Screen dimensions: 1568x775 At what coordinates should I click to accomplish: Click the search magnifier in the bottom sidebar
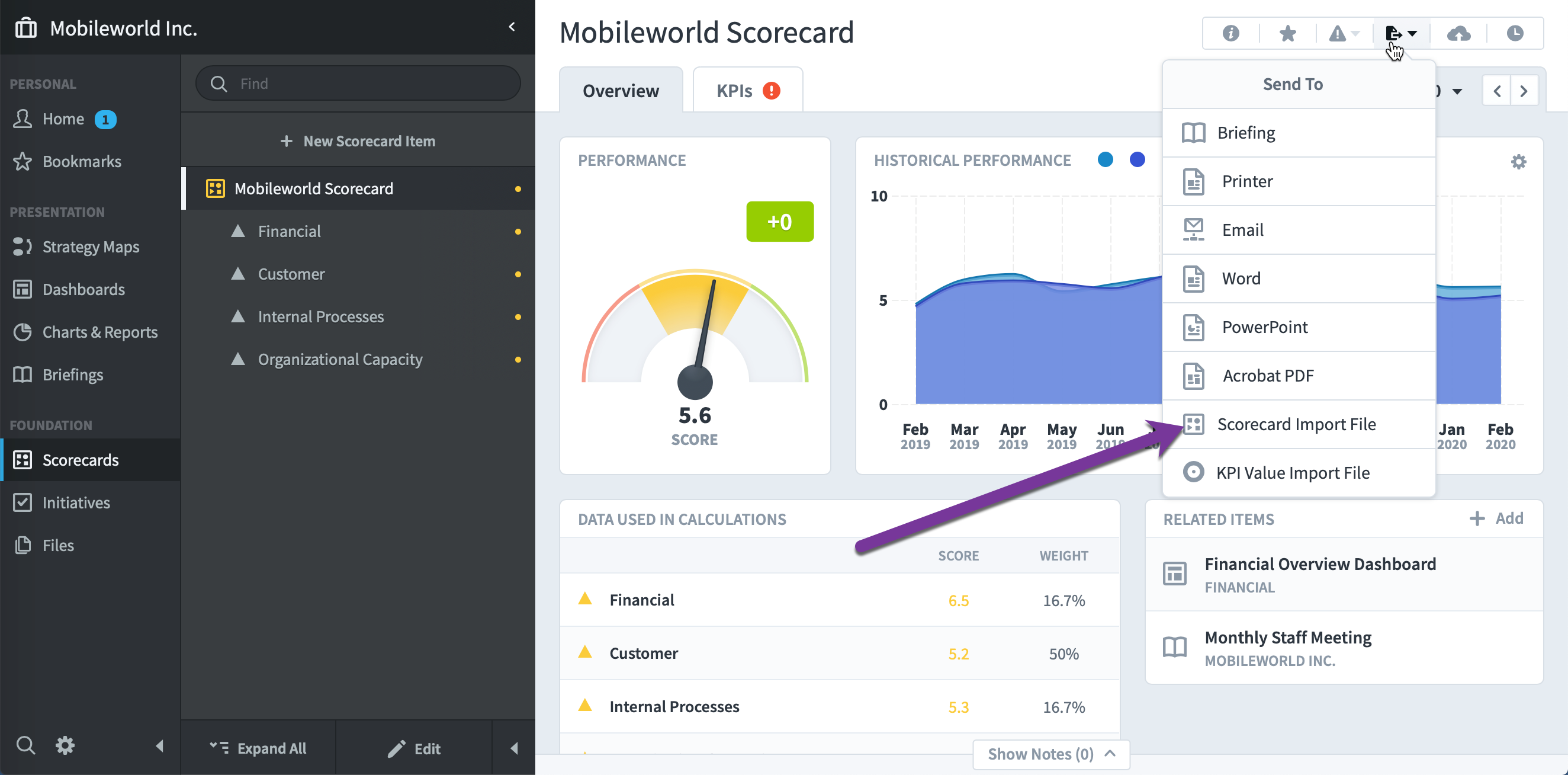pyautogui.click(x=25, y=745)
